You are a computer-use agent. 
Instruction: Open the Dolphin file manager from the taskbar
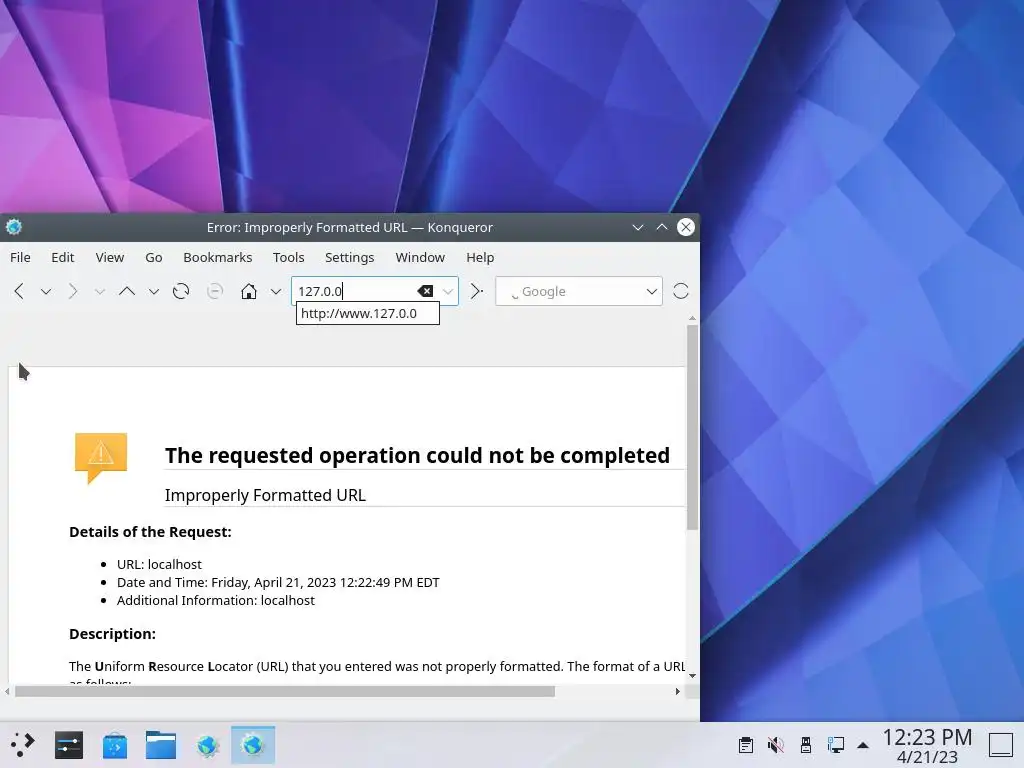161,744
